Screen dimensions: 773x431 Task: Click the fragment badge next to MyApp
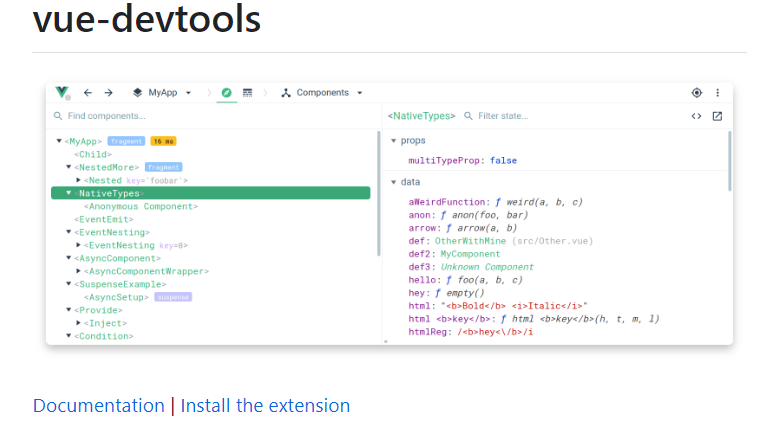(126, 141)
